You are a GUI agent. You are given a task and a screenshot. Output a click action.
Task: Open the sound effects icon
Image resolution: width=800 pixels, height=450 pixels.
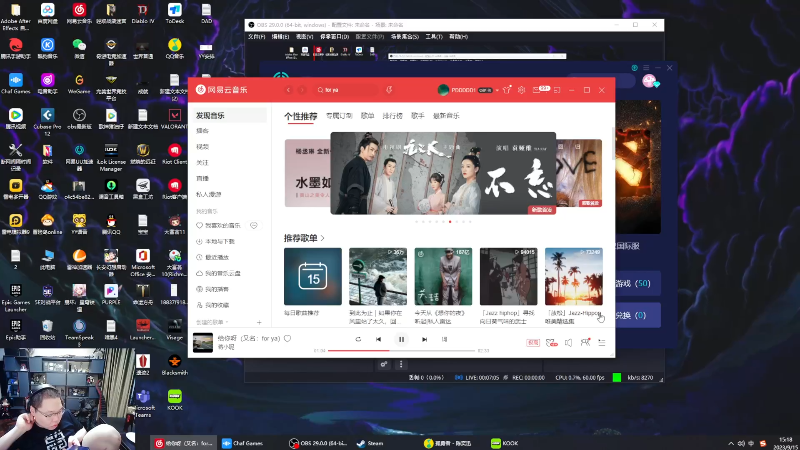pos(551,343)
